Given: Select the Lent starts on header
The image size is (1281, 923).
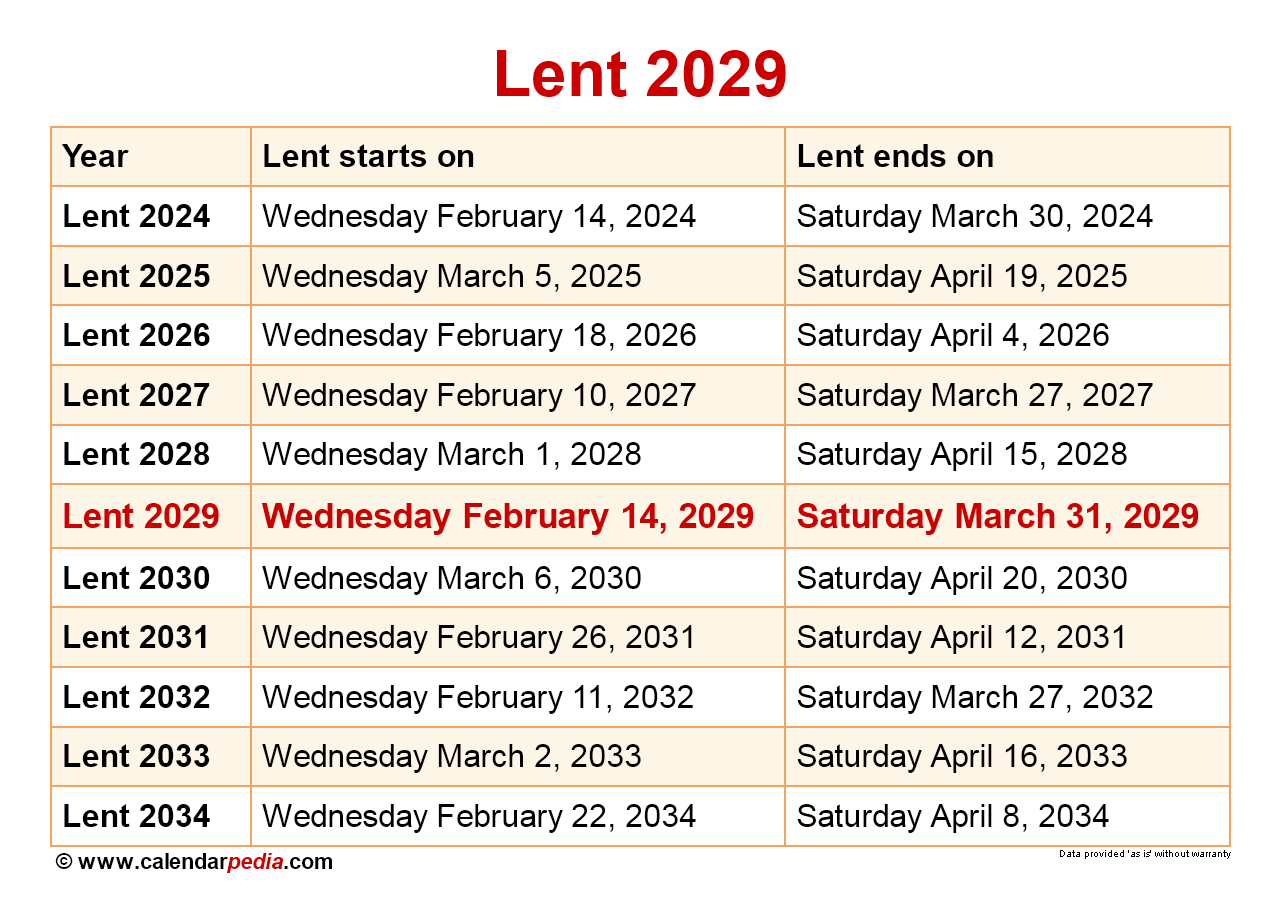Looking at the screenshot, I should [x=368, y=156].
